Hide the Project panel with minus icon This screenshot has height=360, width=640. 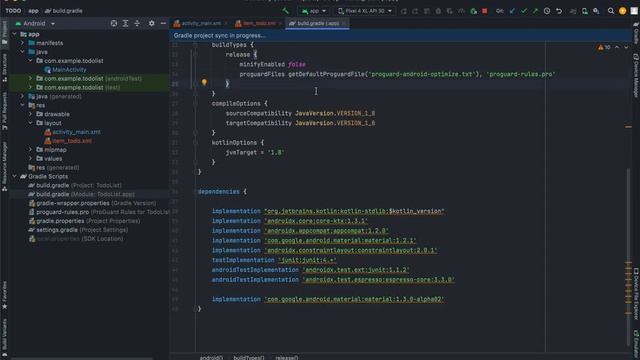(163, 24)
